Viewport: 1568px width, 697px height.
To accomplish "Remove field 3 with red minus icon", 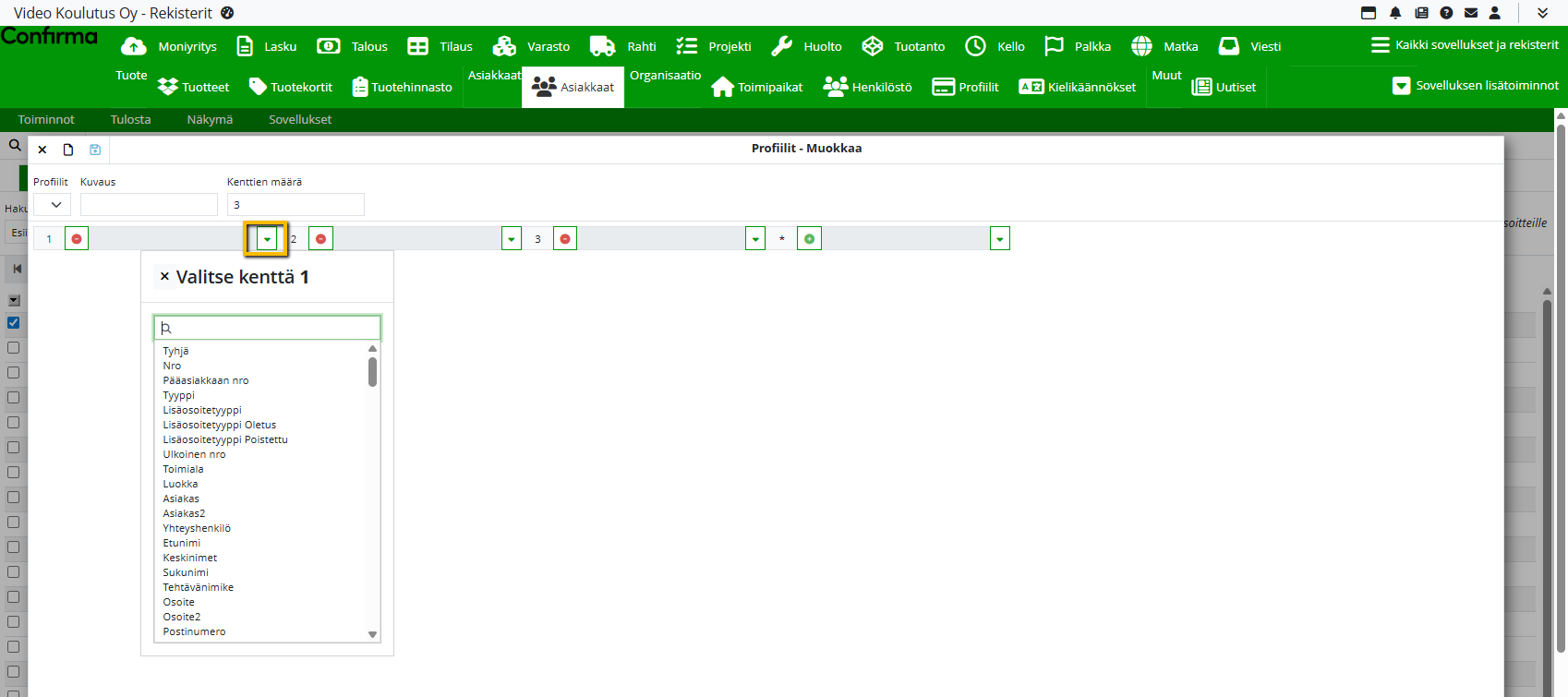I will tap(565, 239).
